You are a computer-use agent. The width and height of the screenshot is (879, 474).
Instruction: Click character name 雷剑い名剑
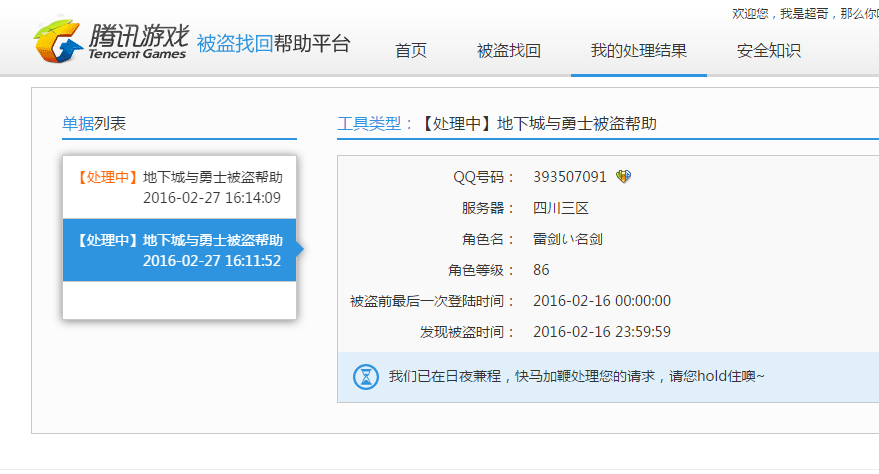point(568,239)
